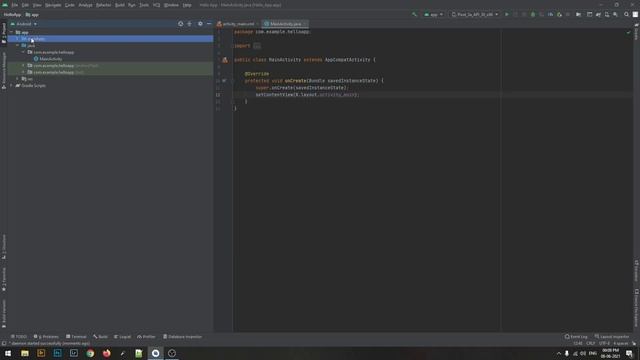Start debugging with the green bug icon
Image resolution: width=640 pixels, height=360 pixels.
533,14
